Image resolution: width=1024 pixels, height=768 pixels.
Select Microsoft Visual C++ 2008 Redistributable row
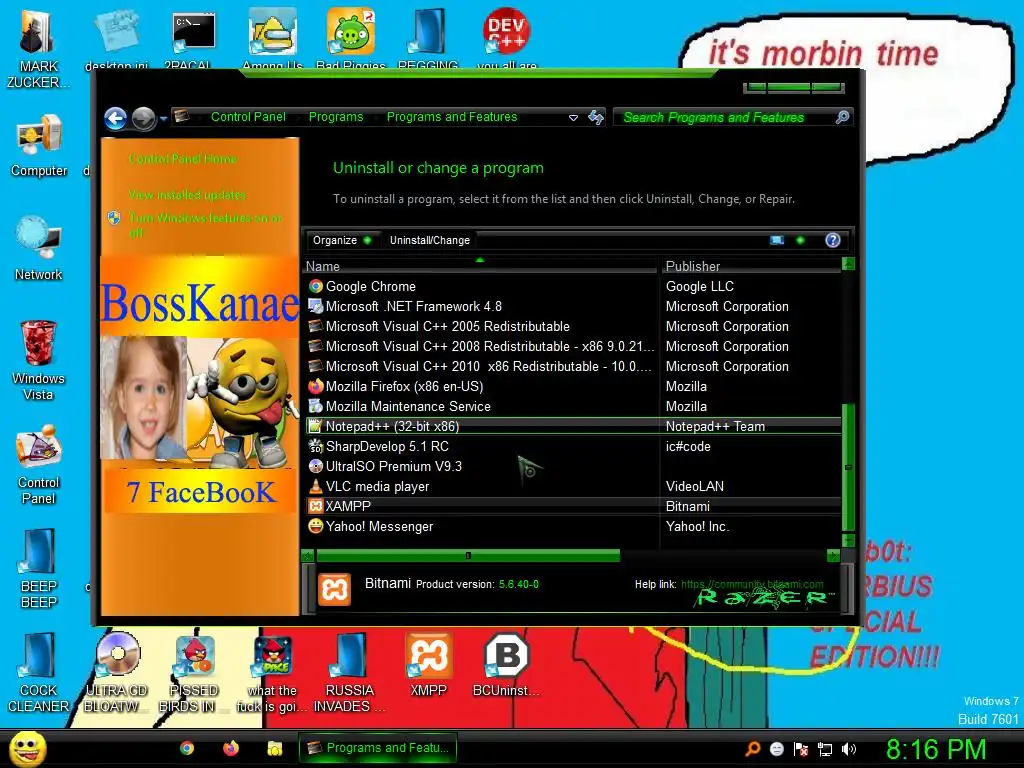pos(573,346)
